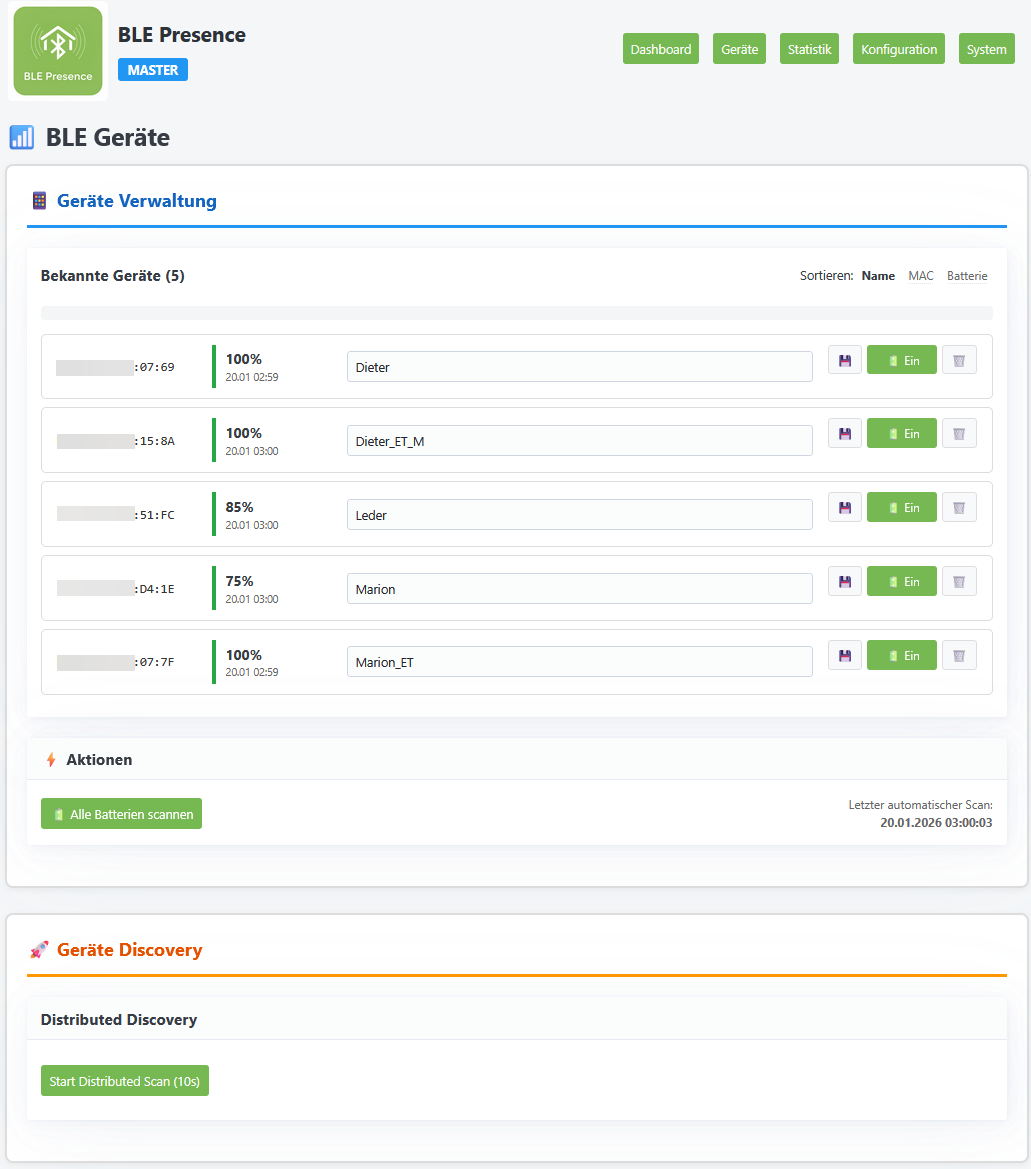The height and width of the screenshot is (1169, 1031).
Task: Click the save icon for Marion_ET
Action: tap(845, 655)
